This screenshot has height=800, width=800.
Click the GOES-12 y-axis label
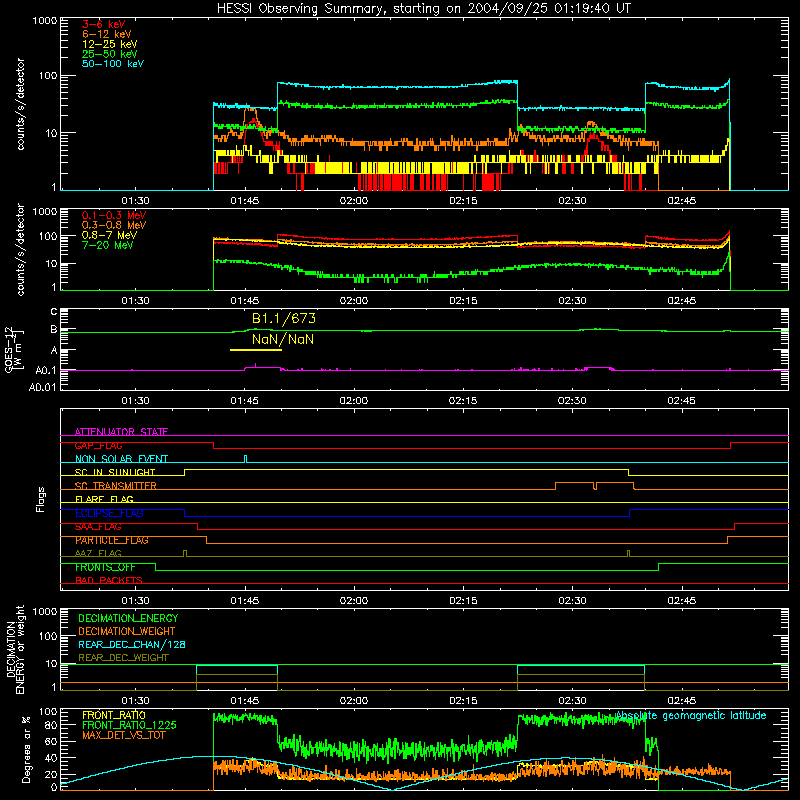point(13,349)
